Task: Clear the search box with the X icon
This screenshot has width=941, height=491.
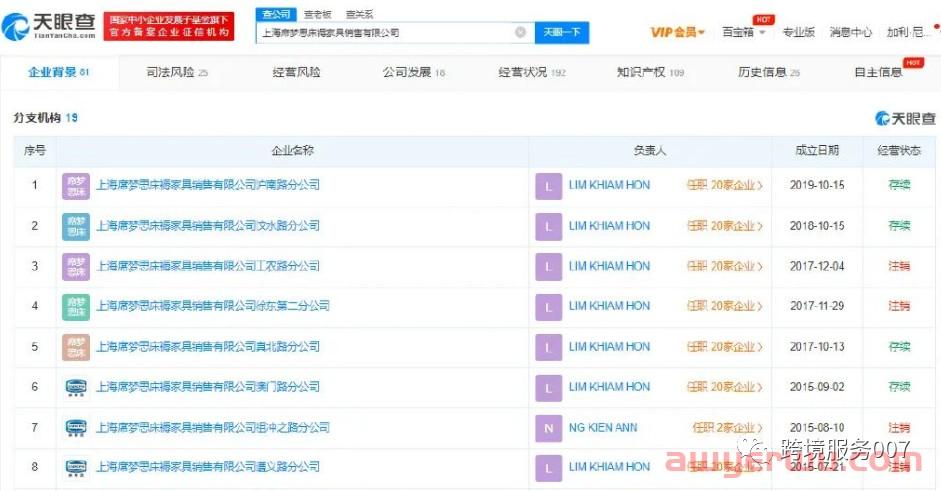Action: (521, 32)
